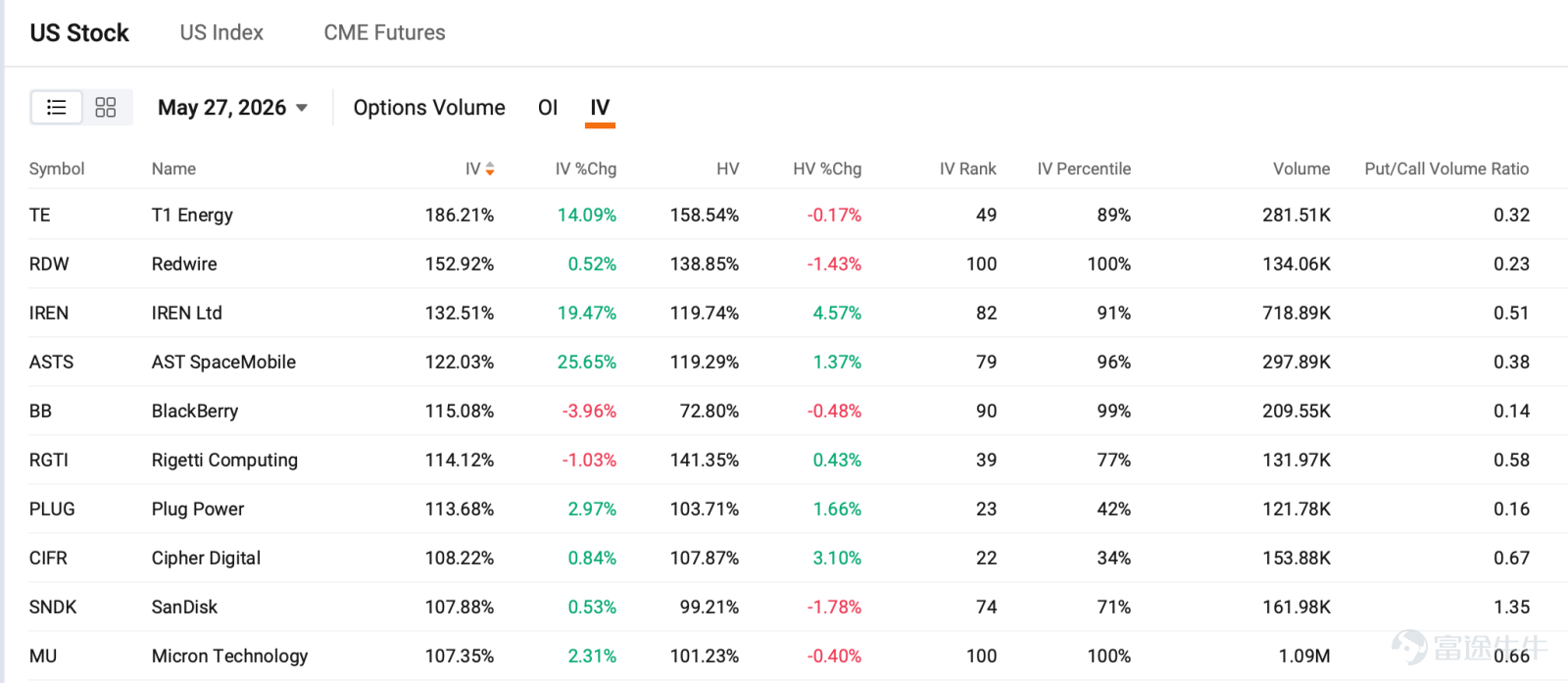This screenshot has height=683, width=1568.
Task: Sort by HV %Chg column header
Action: tap(827, 169)
